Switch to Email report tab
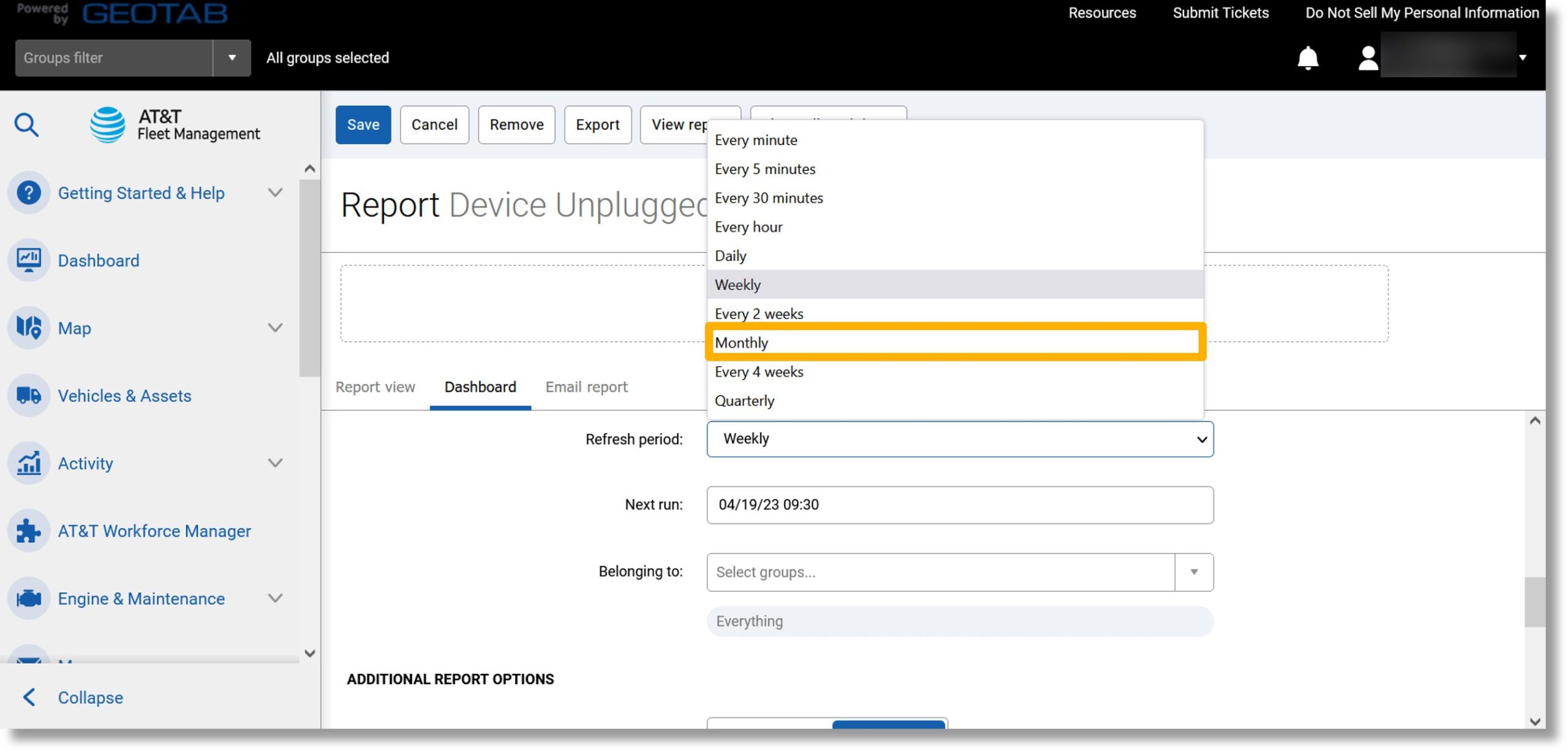 (586, 387)
